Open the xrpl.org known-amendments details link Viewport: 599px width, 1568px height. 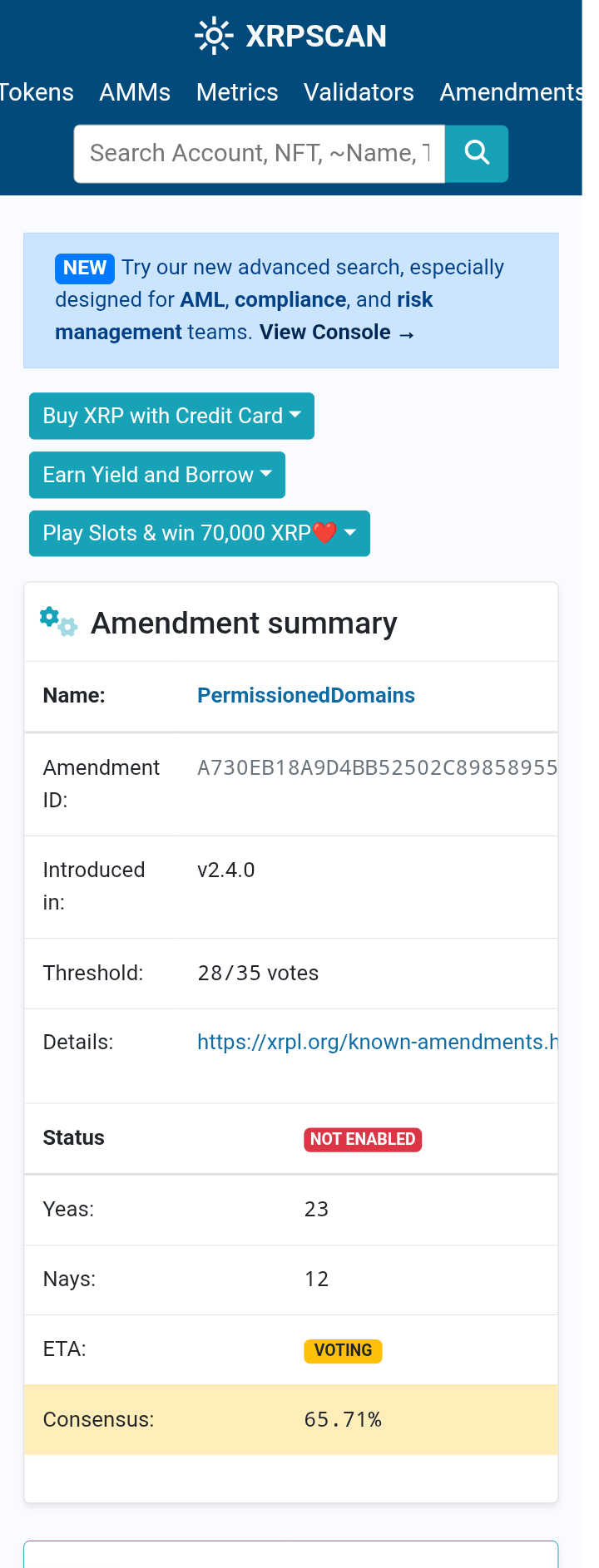[x=377, y=1042]
